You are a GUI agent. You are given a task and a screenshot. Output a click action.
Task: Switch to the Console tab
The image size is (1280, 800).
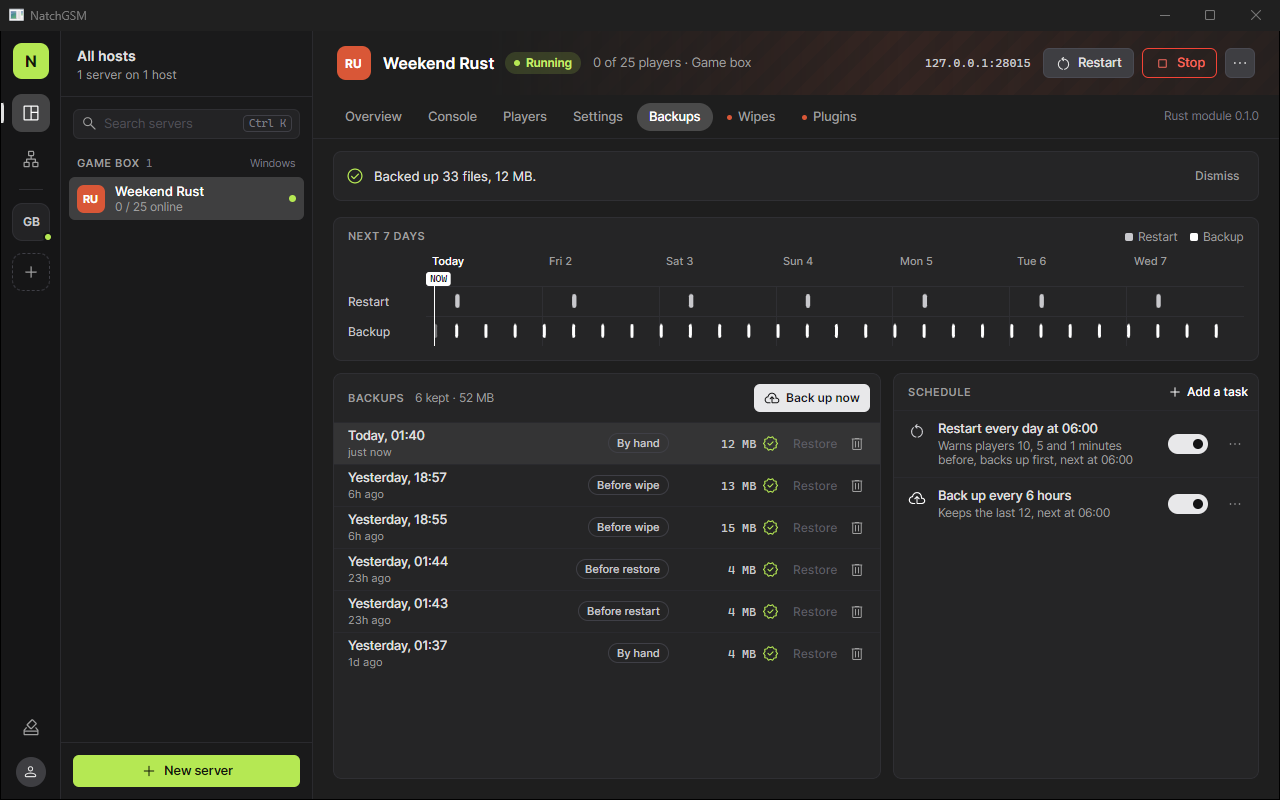[x=452, y=117]
